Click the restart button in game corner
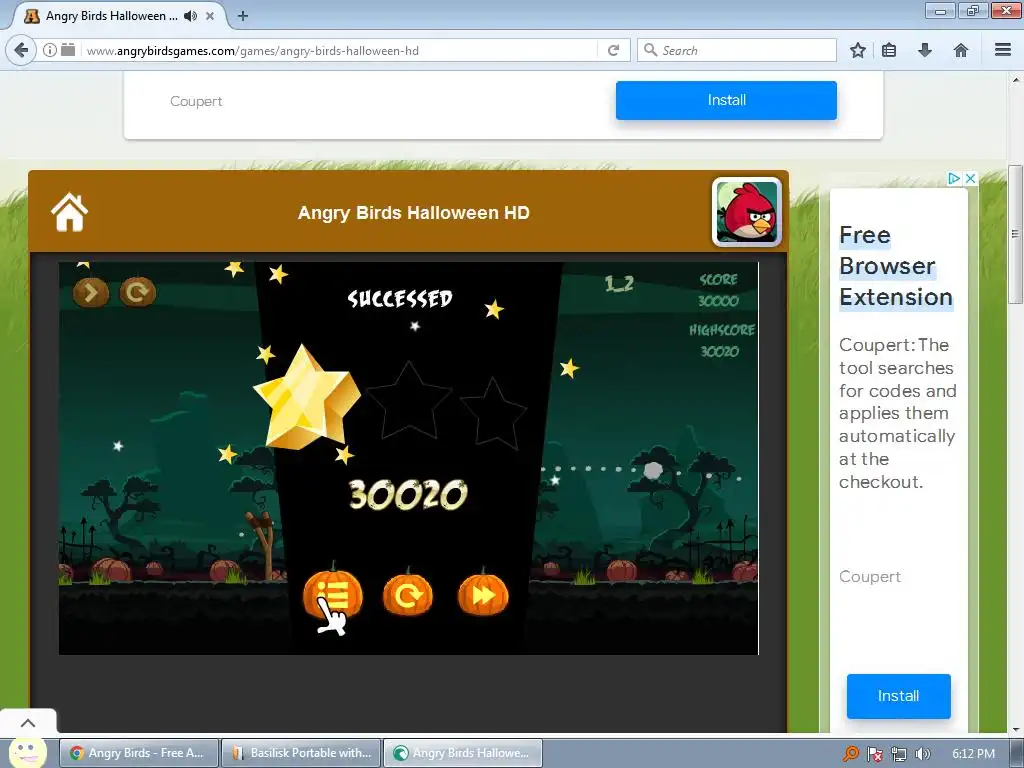 pos(138,292)
